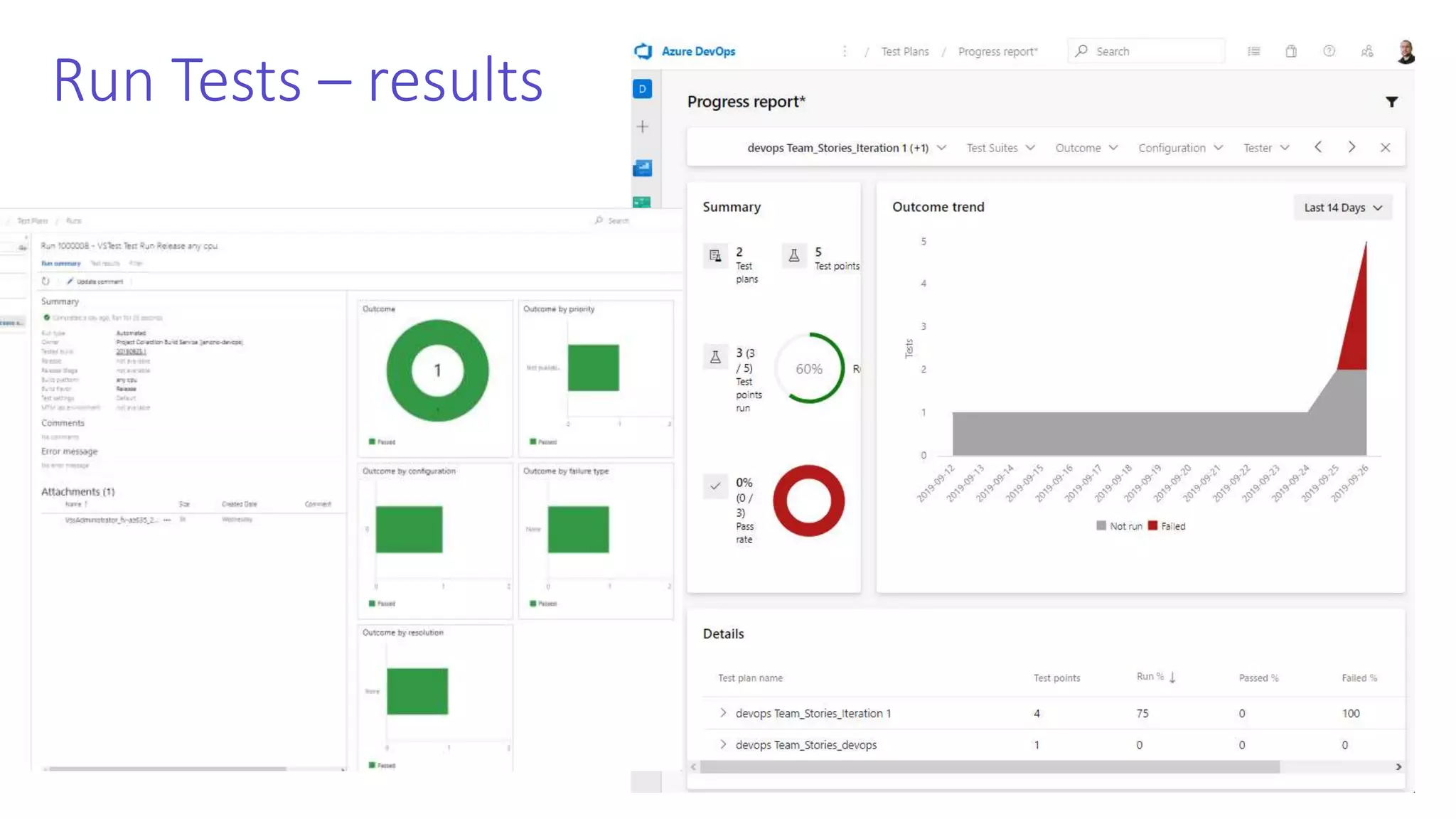Click the Azure DevOps logo icon
Image resolution: width=1456 pixels, height=819 pixels.
[x=643, y=51]
